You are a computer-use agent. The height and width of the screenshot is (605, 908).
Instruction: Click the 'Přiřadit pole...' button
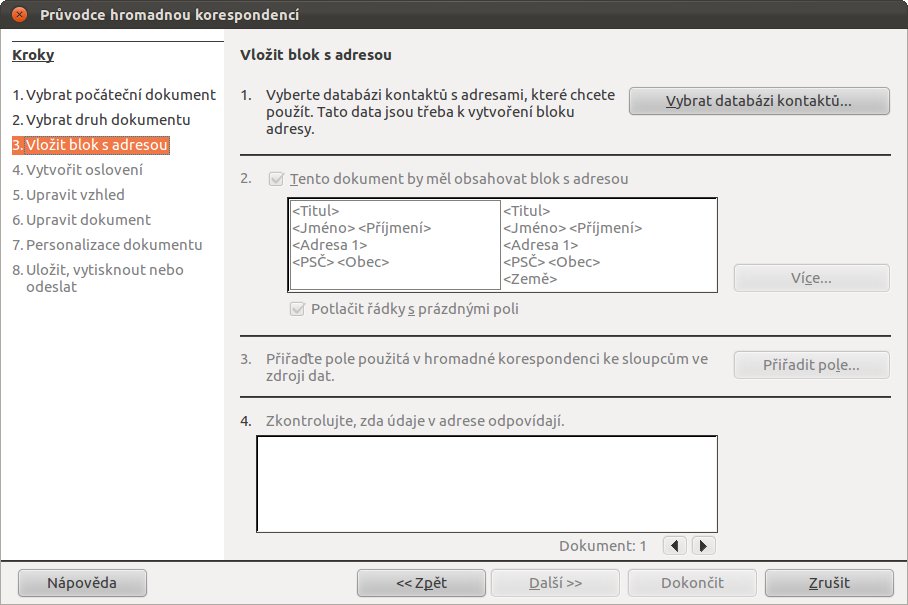[x=811, y=365]
